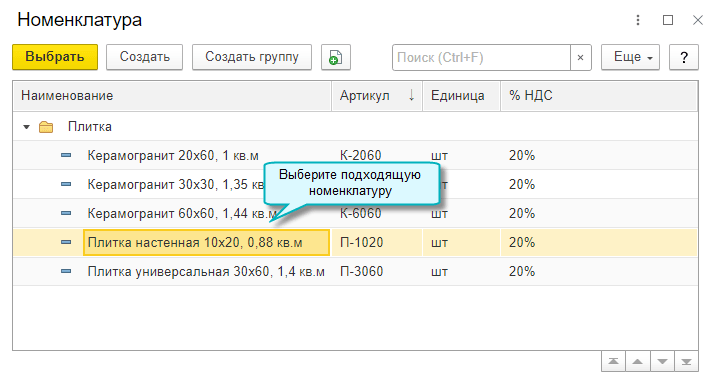Image resolution: width=718 pixels, height=382 pixels.
Task: Jump to the first row of the list
Action: 614,362
